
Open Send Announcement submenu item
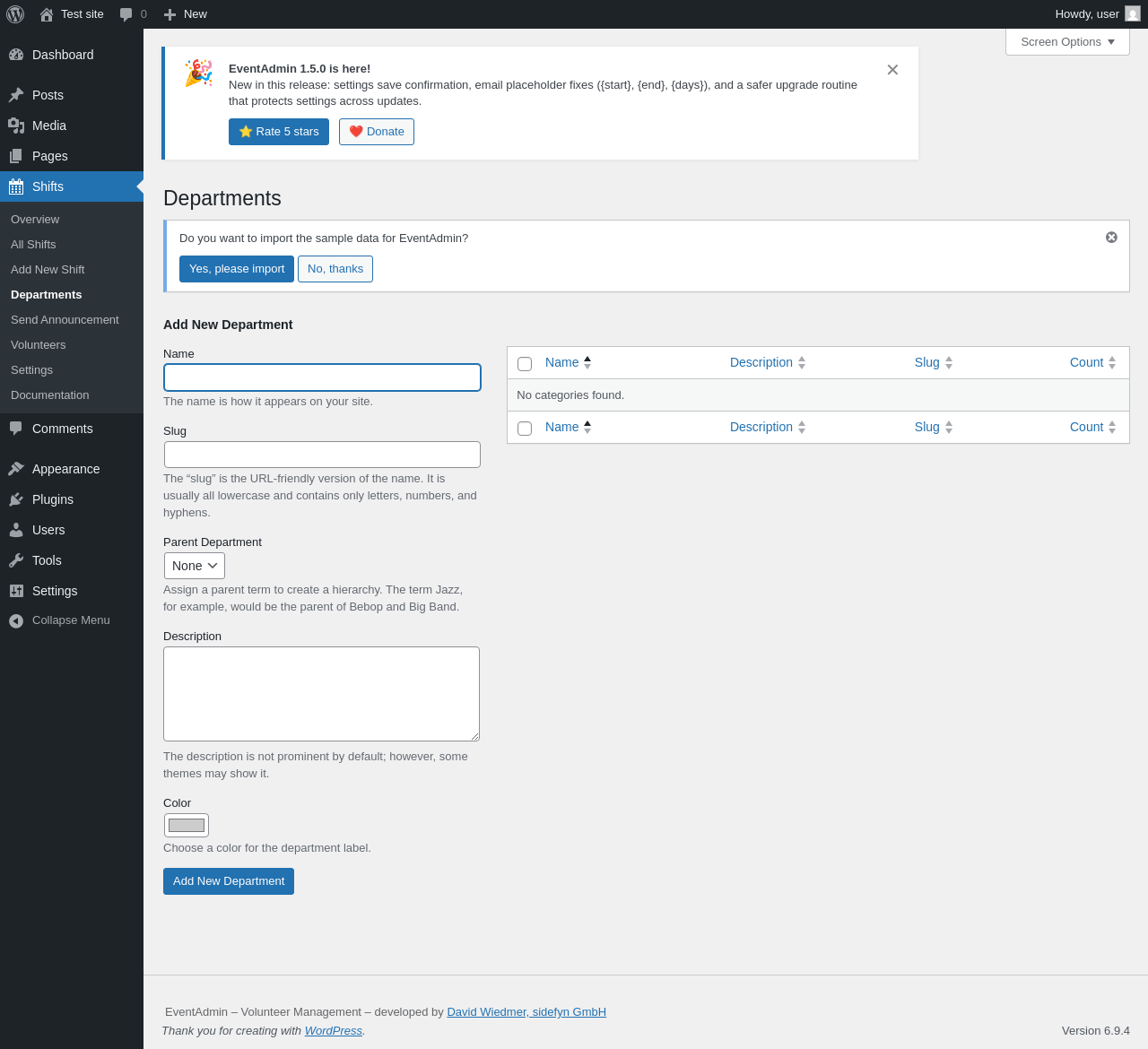65,320
